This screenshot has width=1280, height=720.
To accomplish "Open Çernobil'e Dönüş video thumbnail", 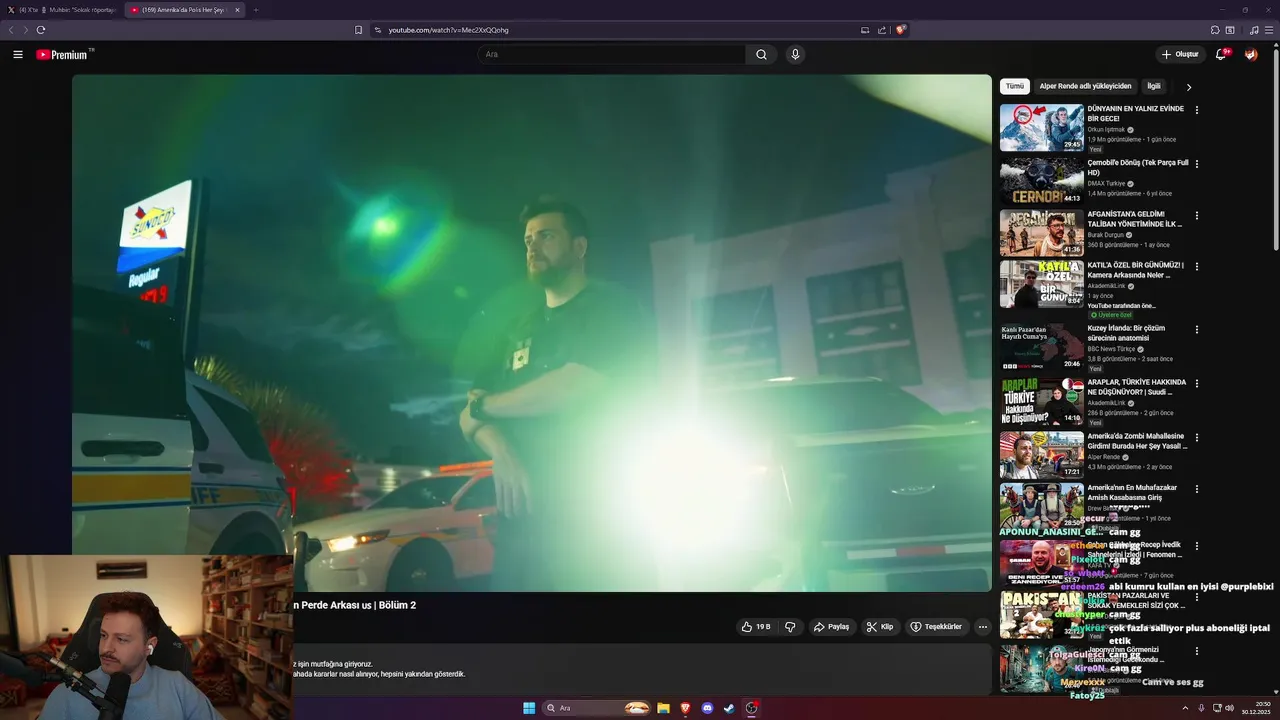I will 1041,181.
